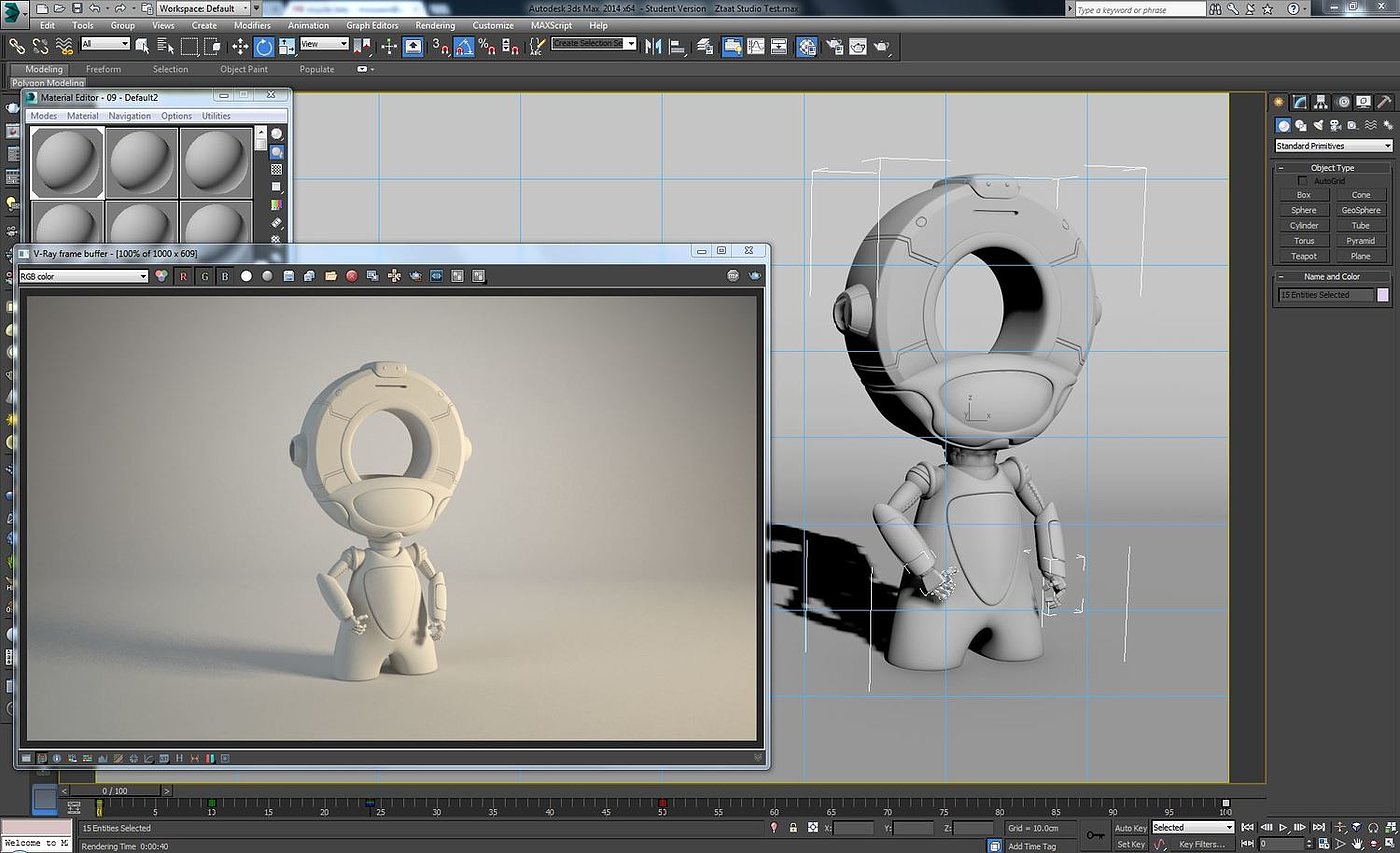Click the object color swatch
The height and width of the screenshot is (853, 1400).
pyautogui.click(x=1383, y=295)
